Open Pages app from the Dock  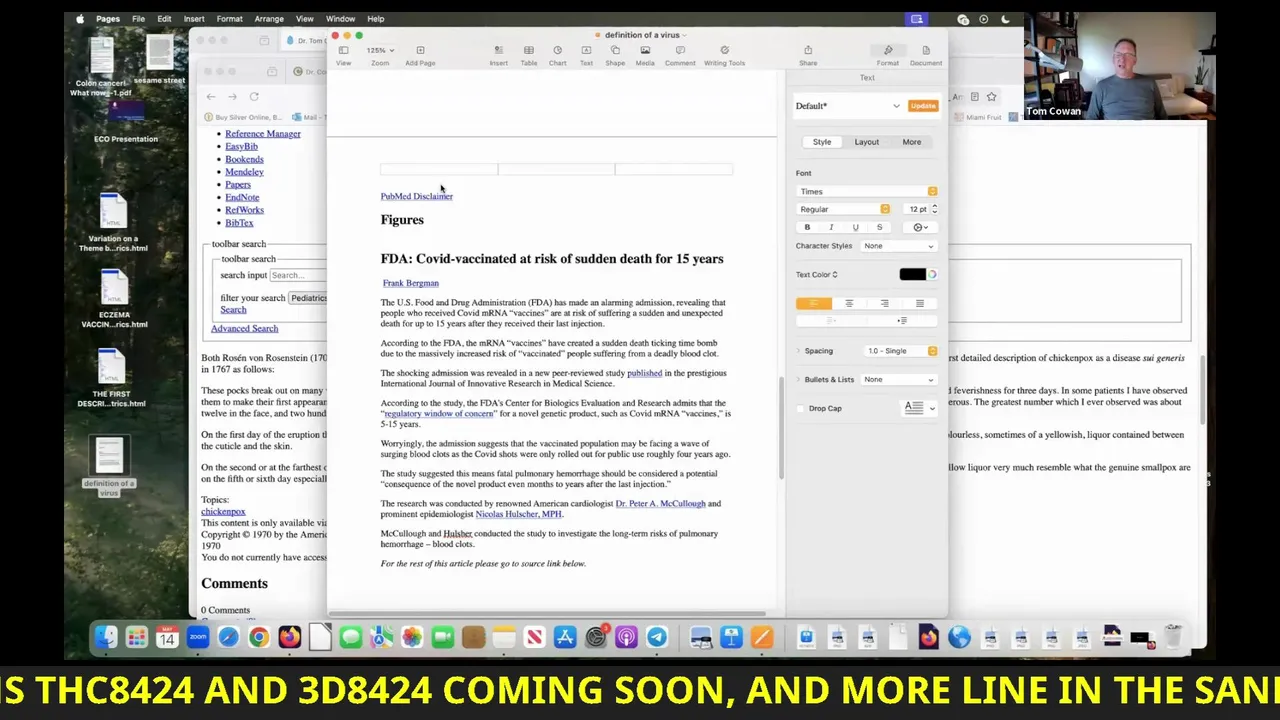(x=762, y=637)
